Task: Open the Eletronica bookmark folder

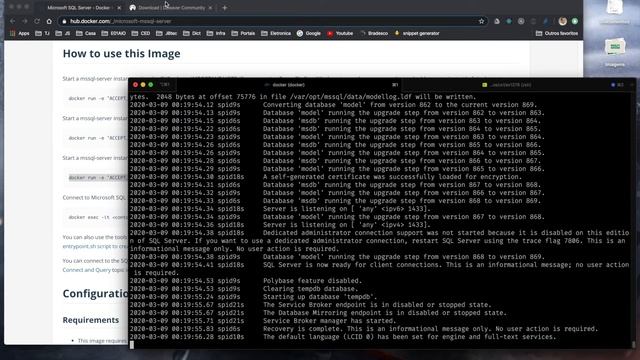Action: click(276, 33)
